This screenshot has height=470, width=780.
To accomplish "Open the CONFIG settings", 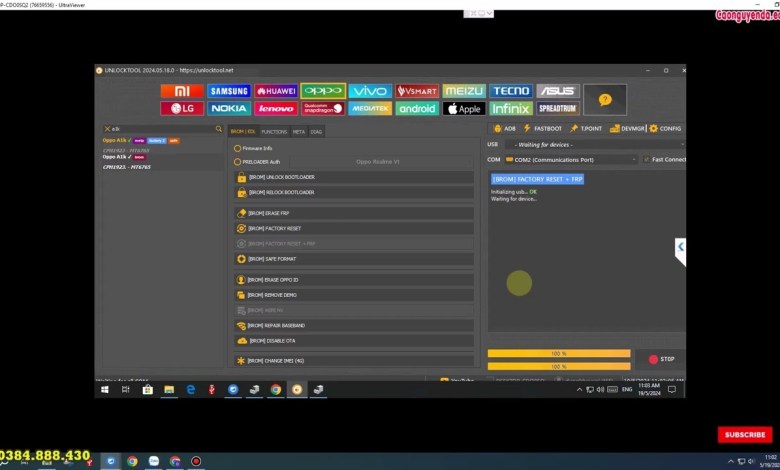I will pyautogui.click(x=665, y=128).
